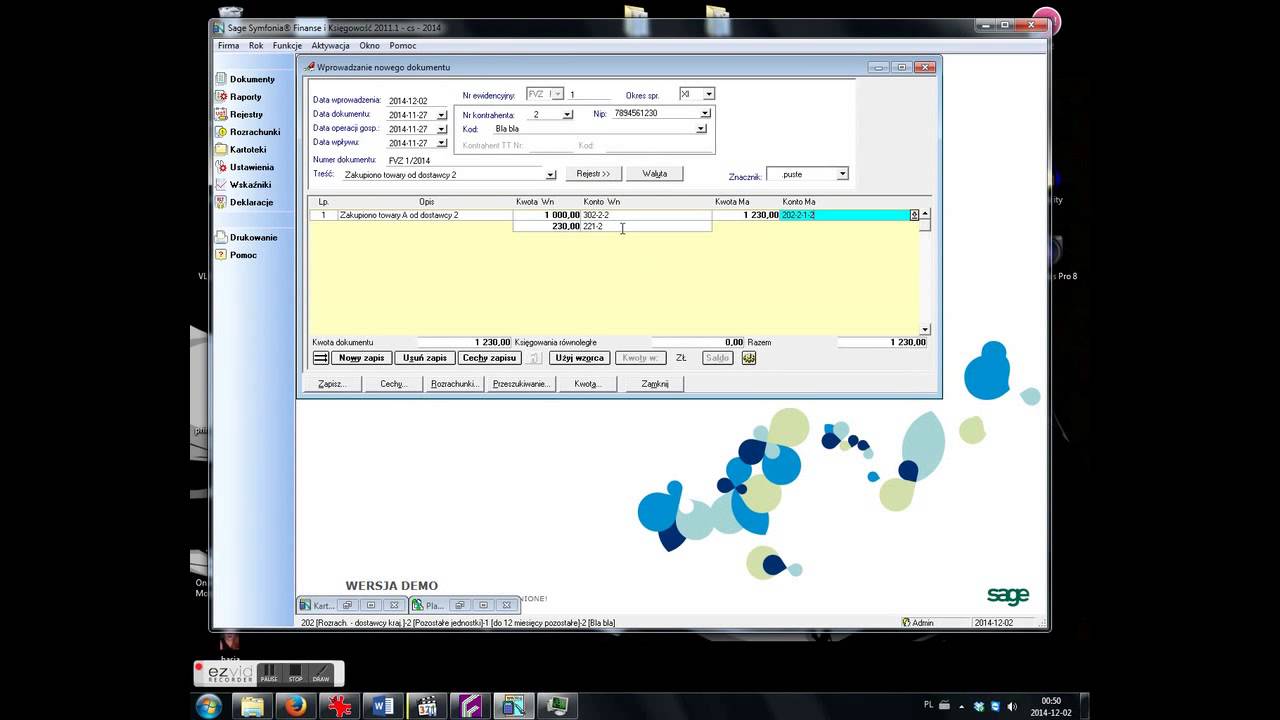Click the volume icon in system tray
Screen dimensions: 1280x720
click(x=1010, y=706)
